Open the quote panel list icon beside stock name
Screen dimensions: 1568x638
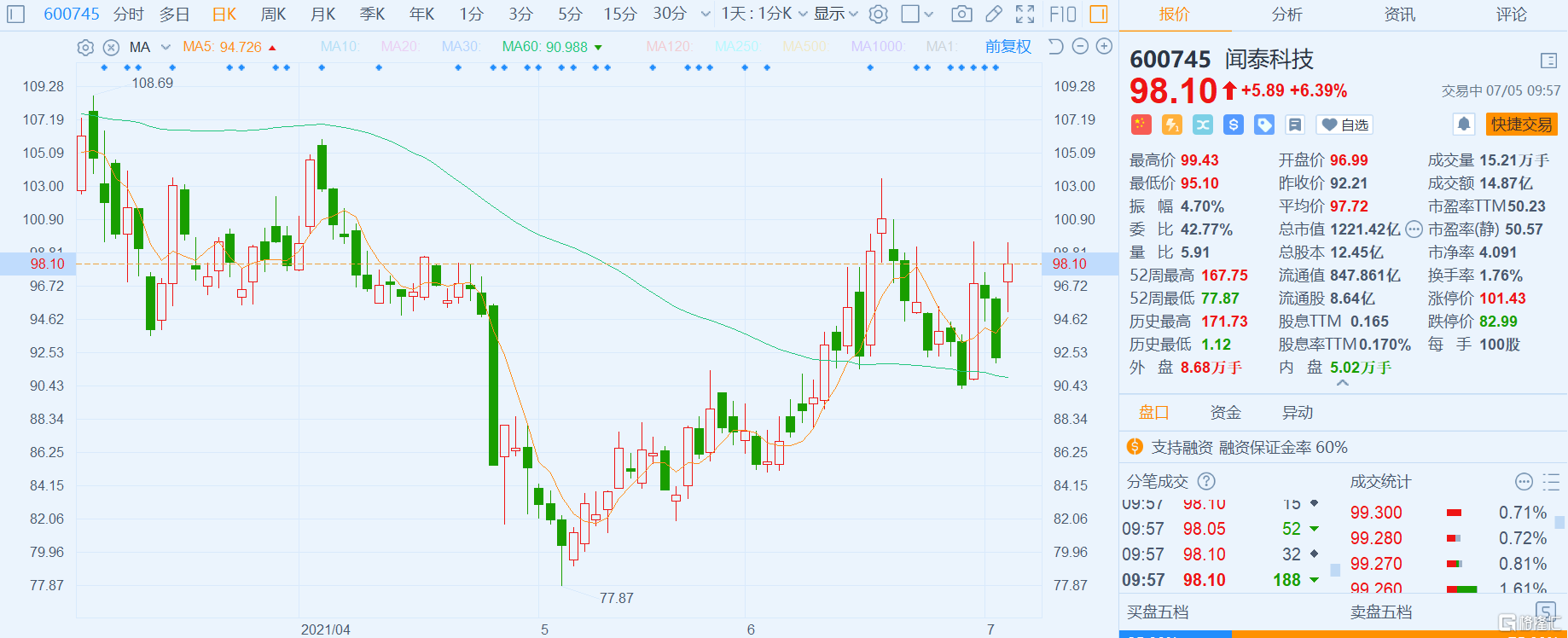pos(1548,60)
